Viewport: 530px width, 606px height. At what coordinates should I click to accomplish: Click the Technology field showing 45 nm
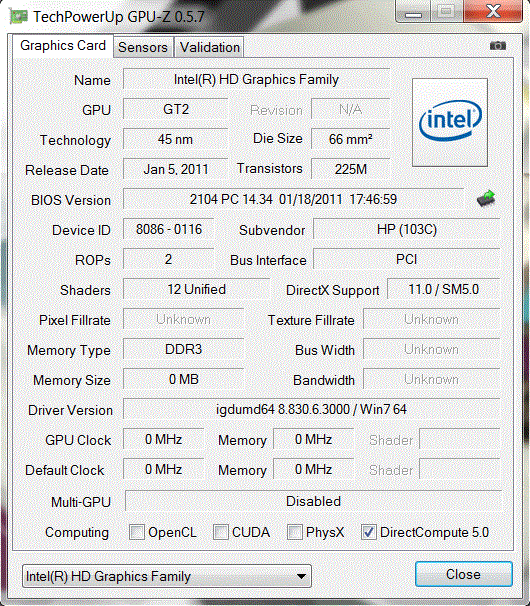pyautogui.click(x=176, y=139)
